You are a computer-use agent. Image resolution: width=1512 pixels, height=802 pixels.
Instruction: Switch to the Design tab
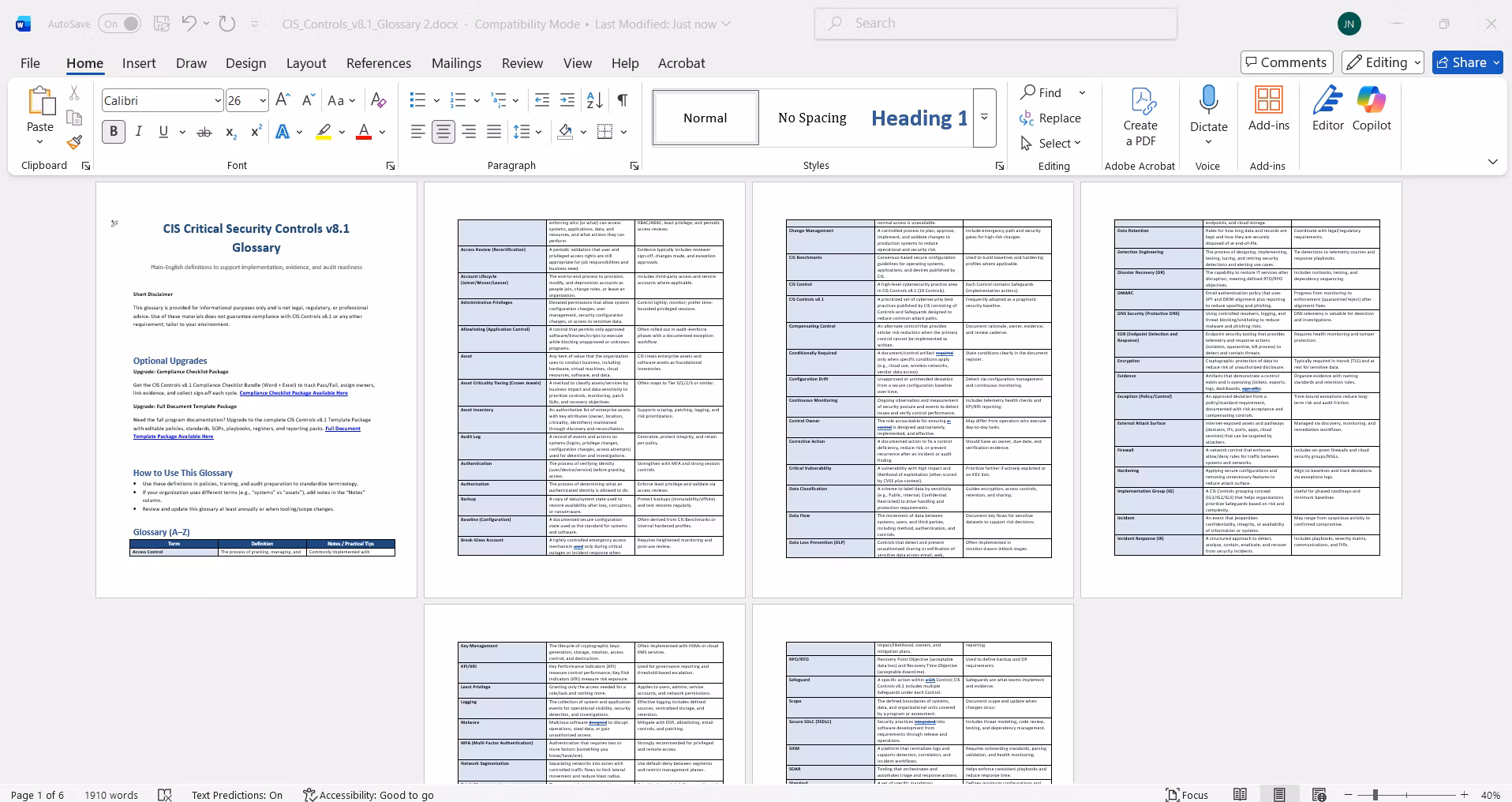click(245, 63)
